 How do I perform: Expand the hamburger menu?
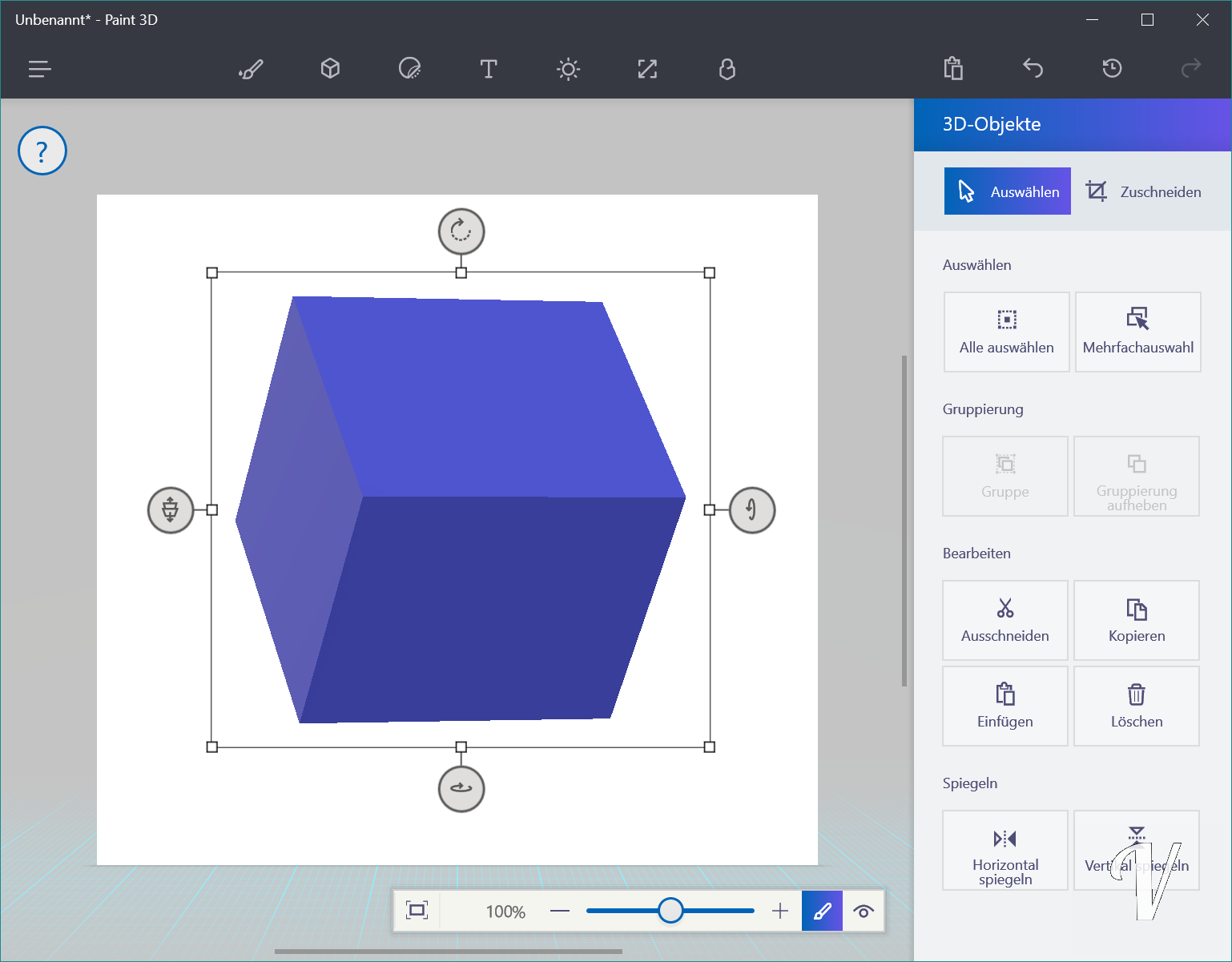click(40, 70)
